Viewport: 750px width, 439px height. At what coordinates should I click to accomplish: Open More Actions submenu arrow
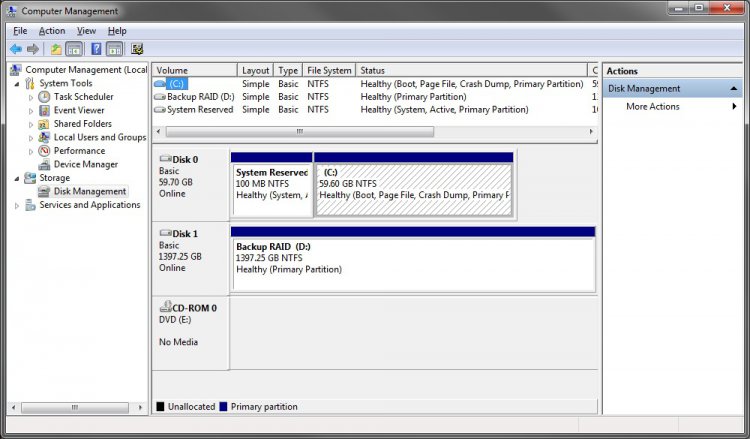tap(734, 106)
